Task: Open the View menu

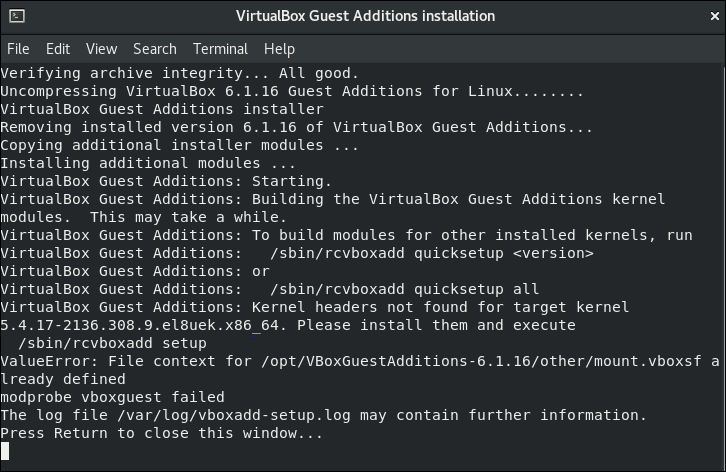Action: pyautogui.click(x=101, y=49)
